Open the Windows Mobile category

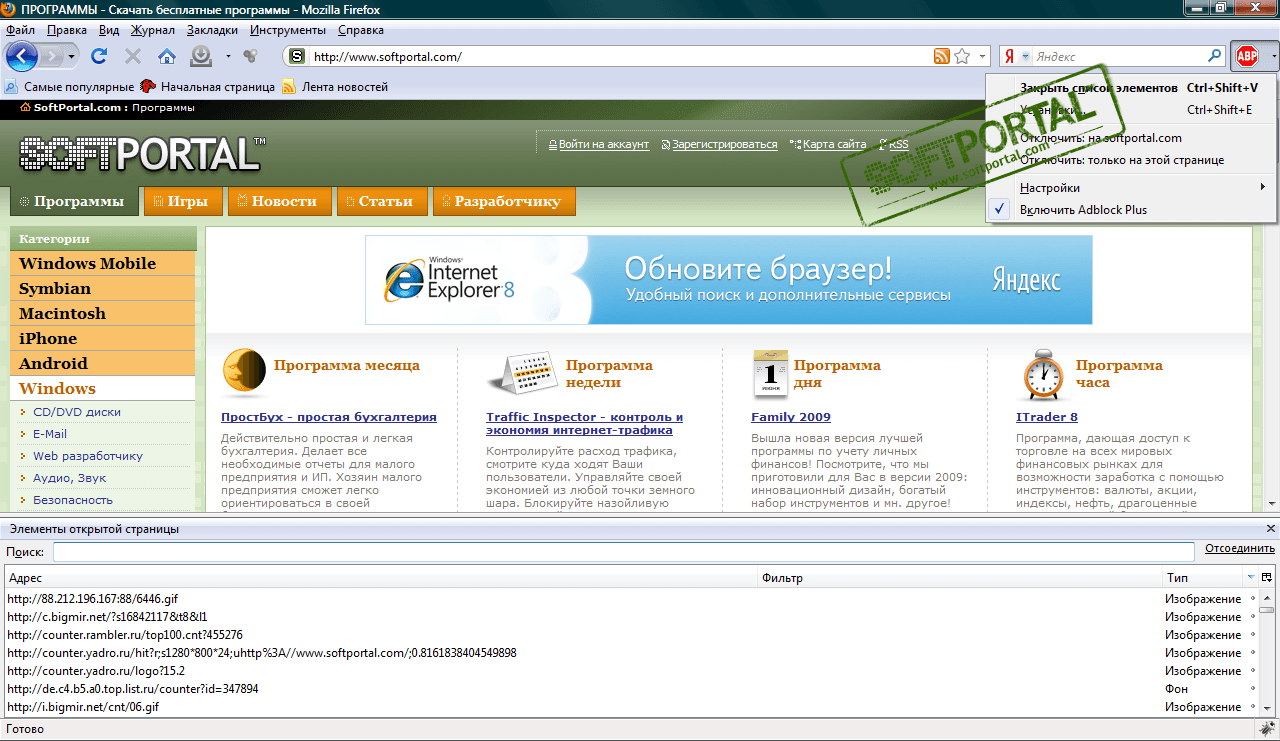click(103, 264)
